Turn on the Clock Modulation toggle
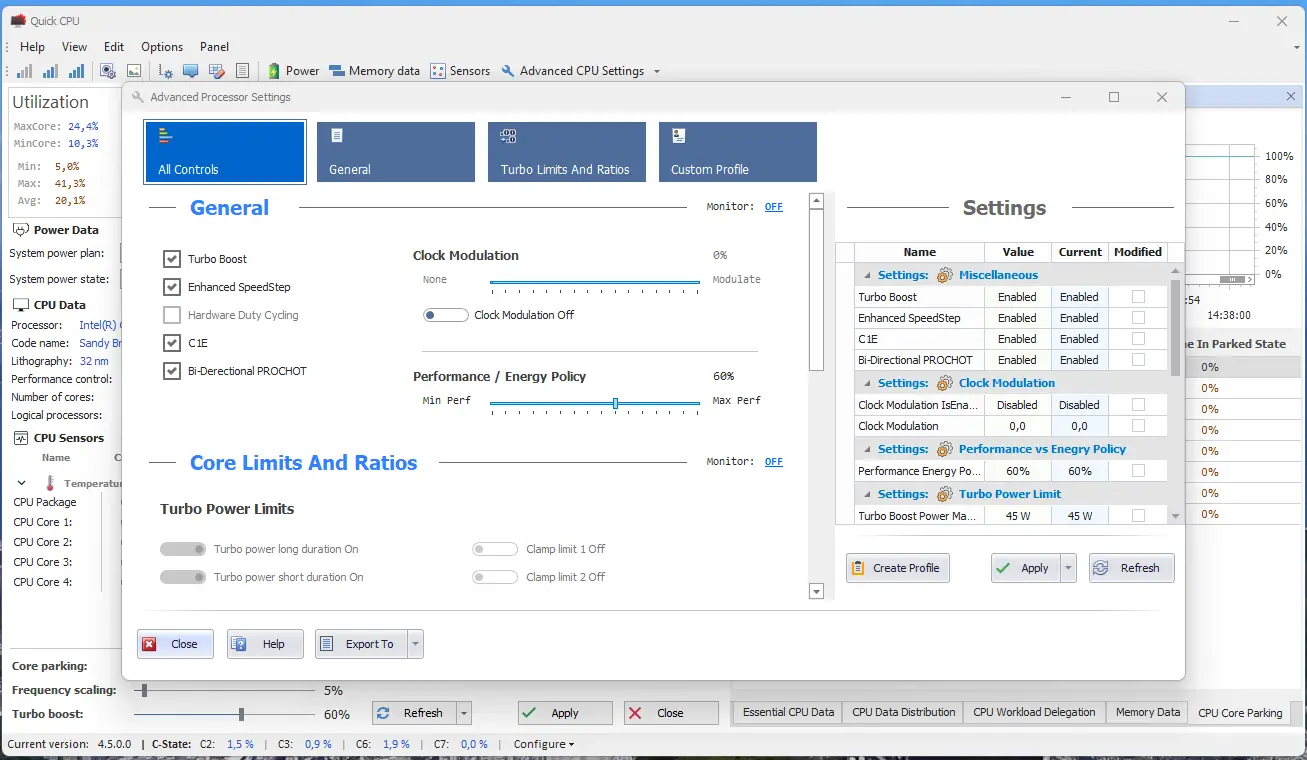The image size is (1307, 760). pos(445,315)
